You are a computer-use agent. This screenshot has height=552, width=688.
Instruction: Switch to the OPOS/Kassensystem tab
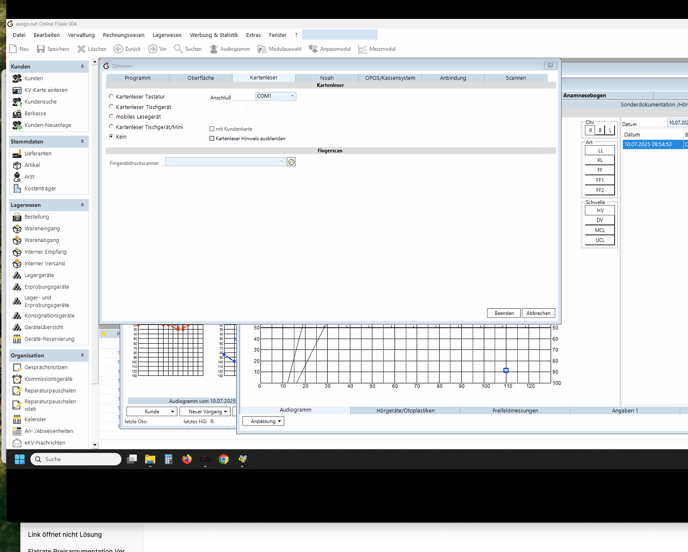[389, 77]
